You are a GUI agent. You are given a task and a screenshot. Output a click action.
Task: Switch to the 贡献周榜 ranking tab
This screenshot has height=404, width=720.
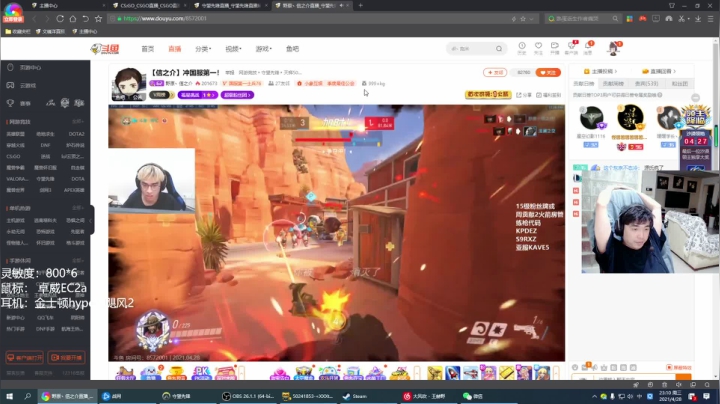(613, 84)
